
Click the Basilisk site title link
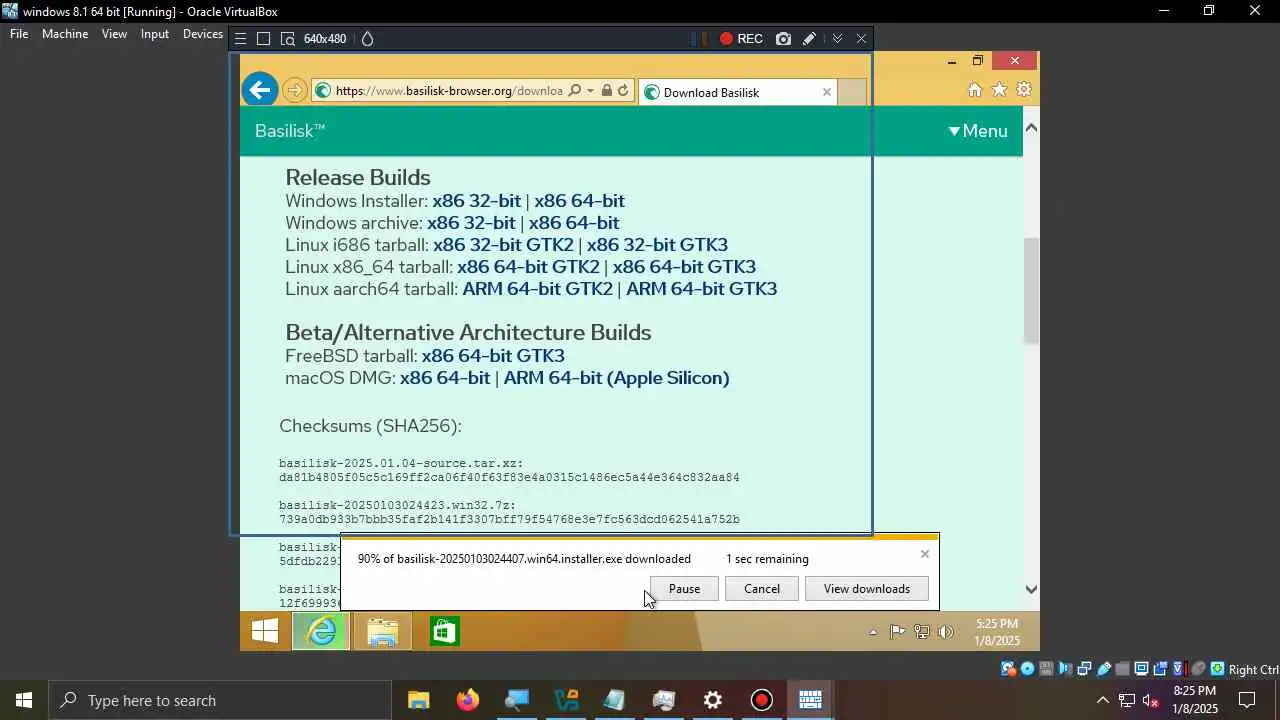coord(290,131)
